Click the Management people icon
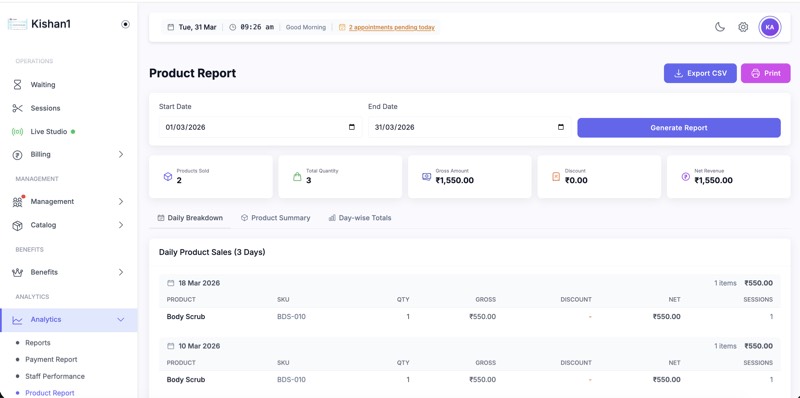 18,202
